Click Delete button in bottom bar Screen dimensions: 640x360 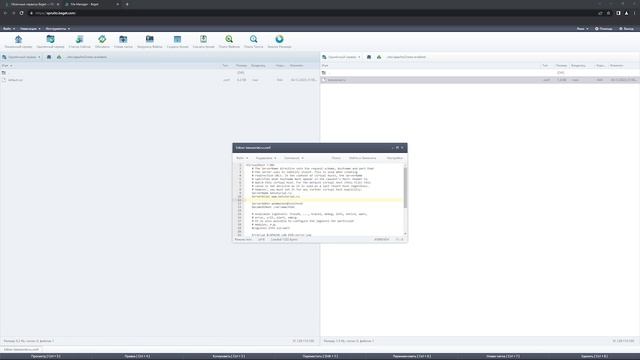594,356
